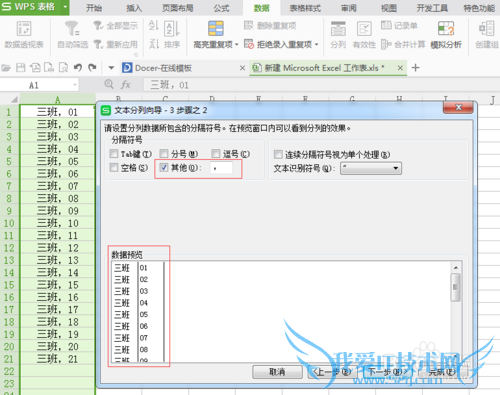Click the open folder icon in quick toolbar
Screen dimensions: 500x395
[x=6, y=68]
